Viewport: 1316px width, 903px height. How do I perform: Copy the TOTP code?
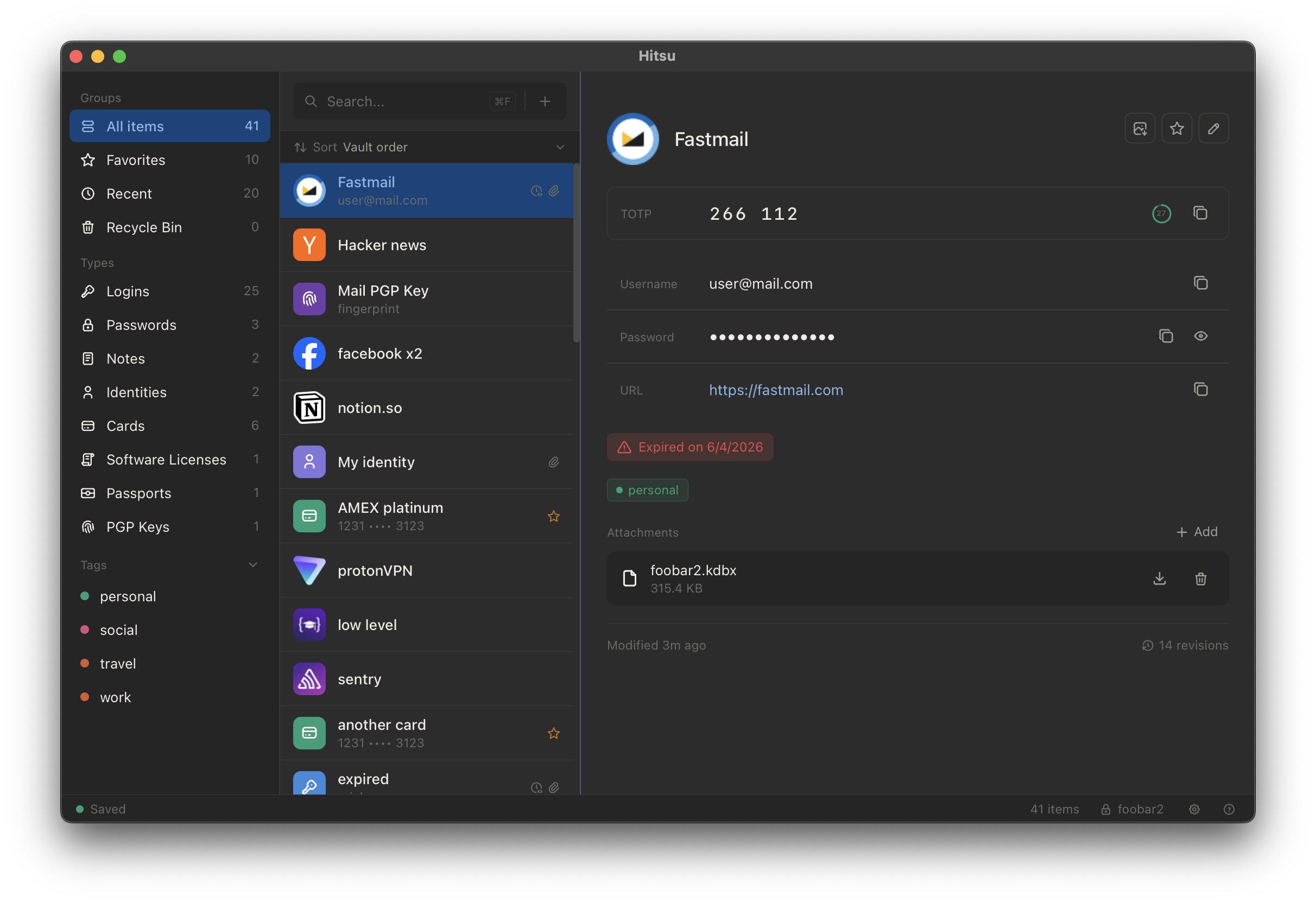click(x=1200, y=213)
